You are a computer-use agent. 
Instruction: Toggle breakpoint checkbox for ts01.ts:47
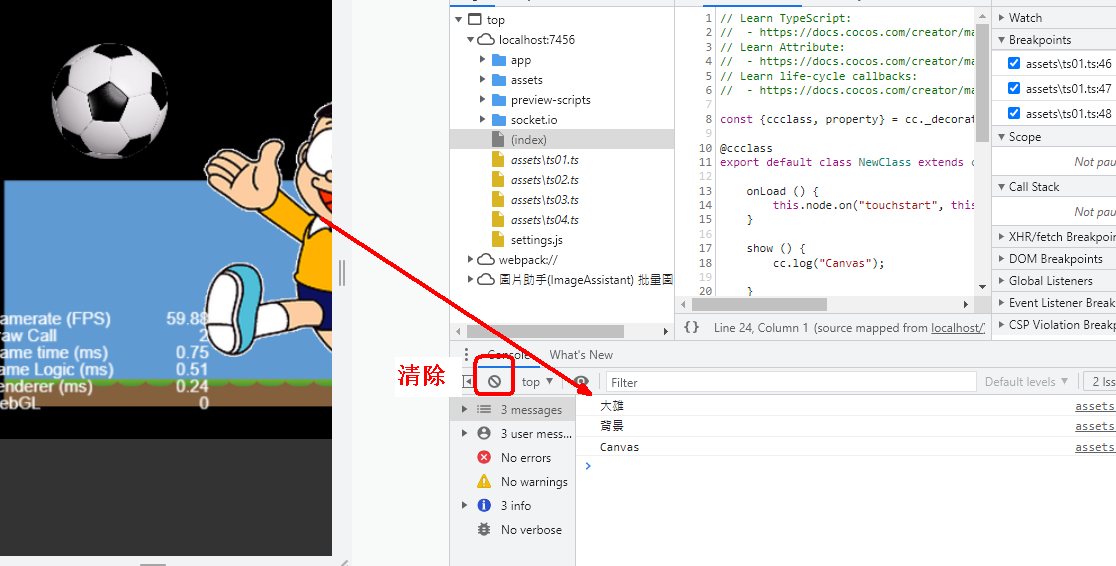coord(1014,88)
